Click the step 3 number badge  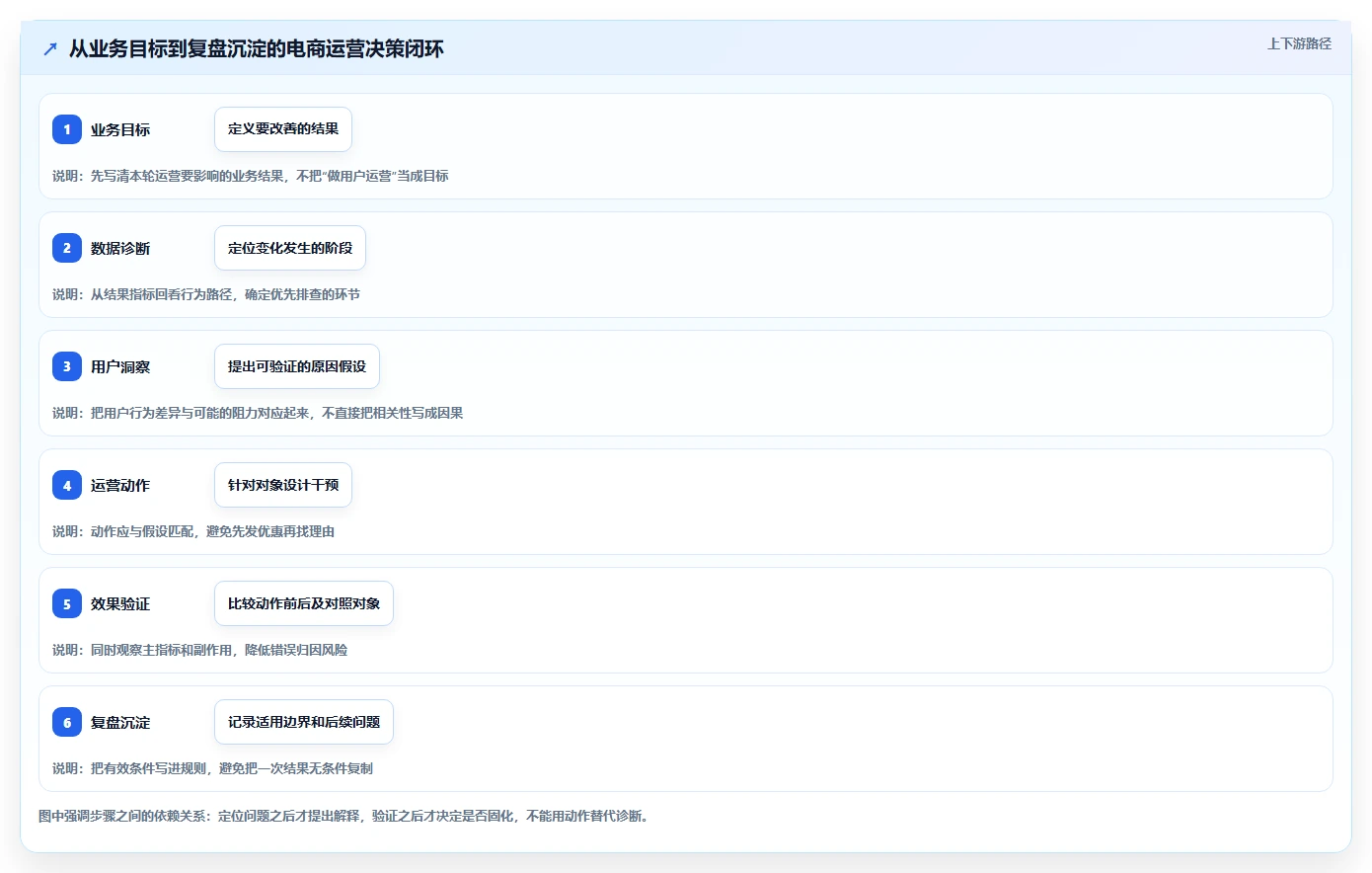point(67,366)
